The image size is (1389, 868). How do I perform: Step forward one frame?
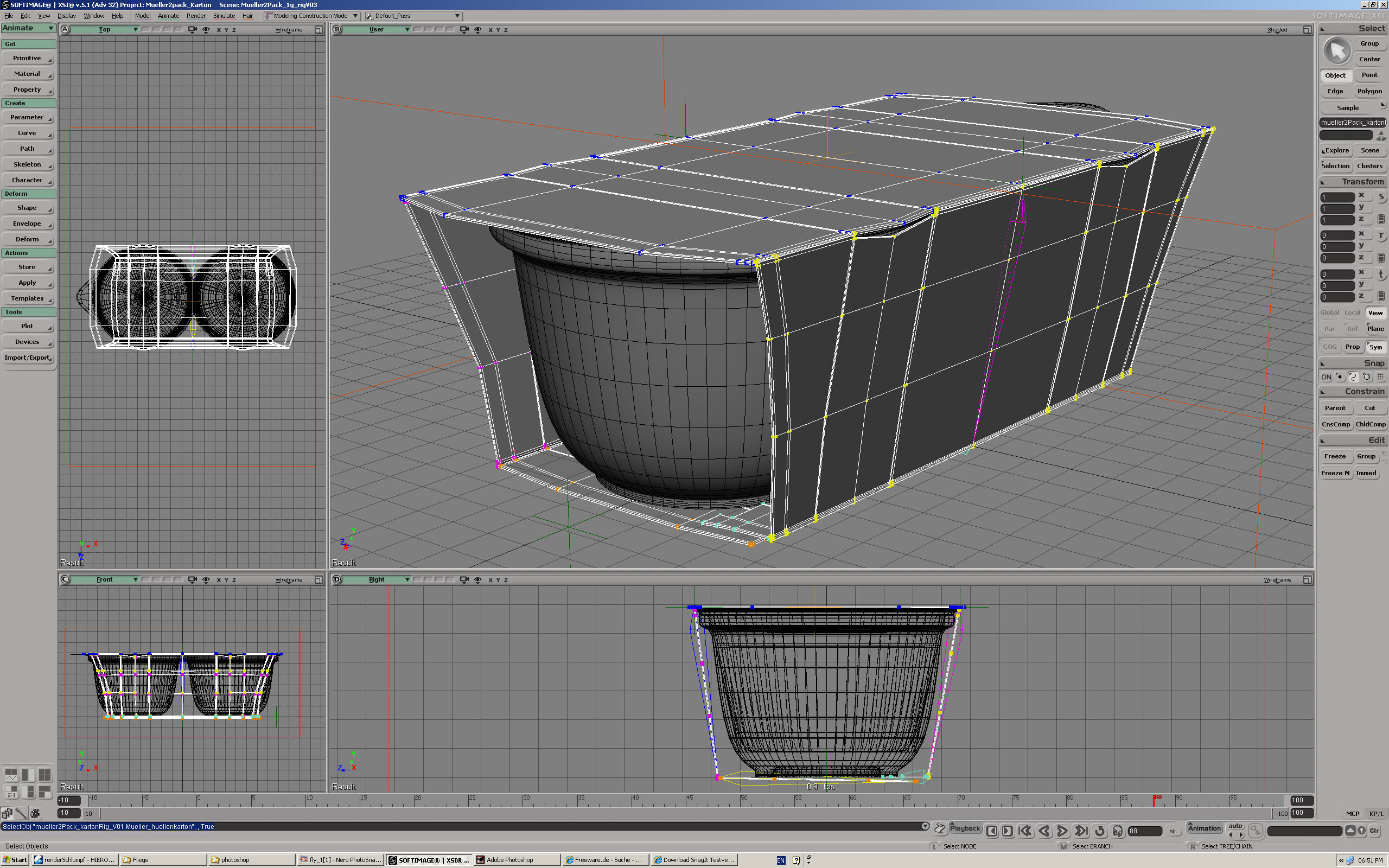[x=1008, y=831]
